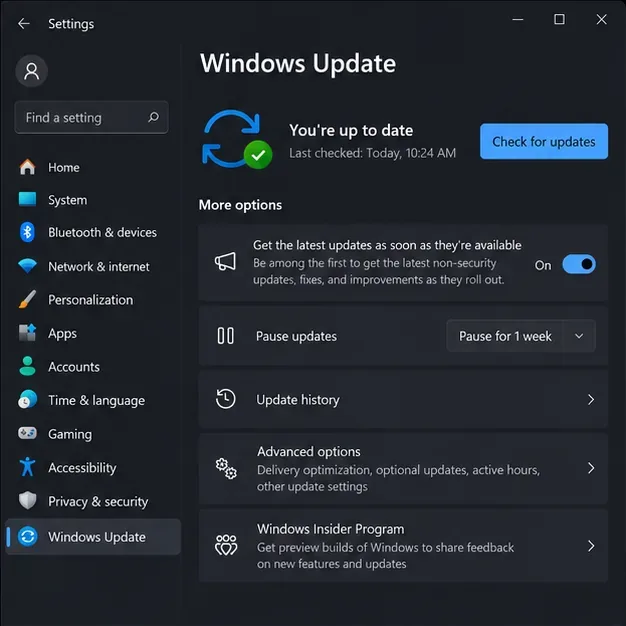Click the Network wifi icon
Image resolution: width=626 pixels, height=626 pixels.
27,266
